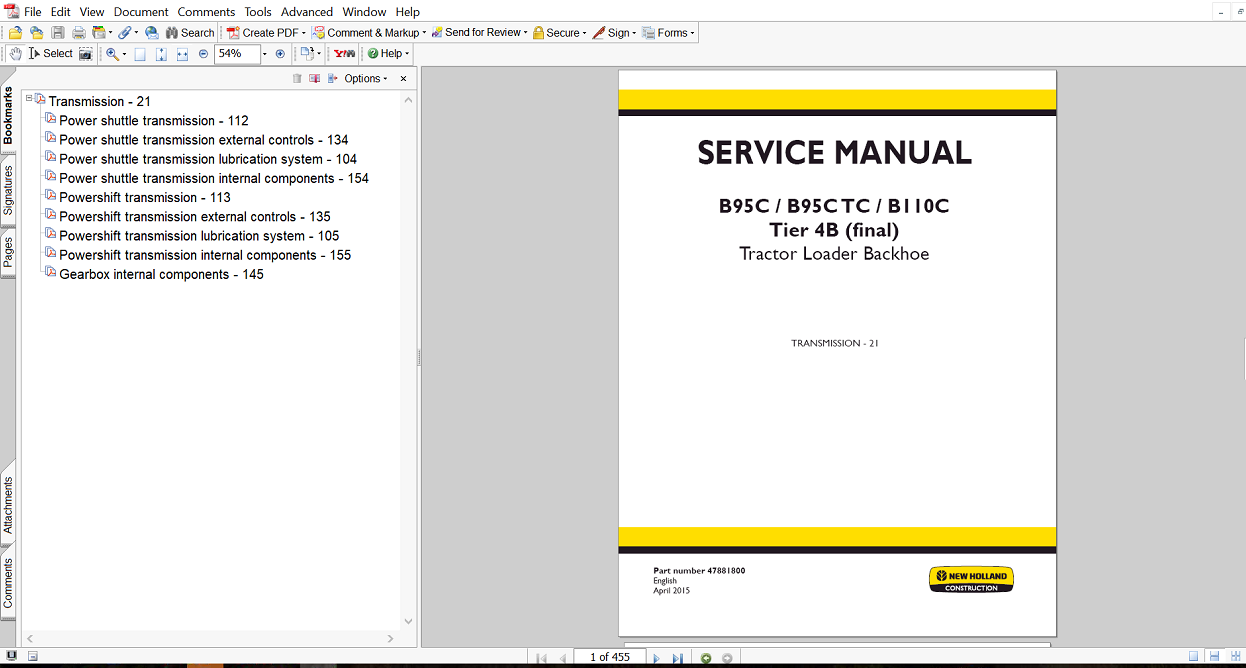Image resolution: width=1246 pixels, height=668 pixels.
Task: Open the Document menu
Action: coord(140,11)
